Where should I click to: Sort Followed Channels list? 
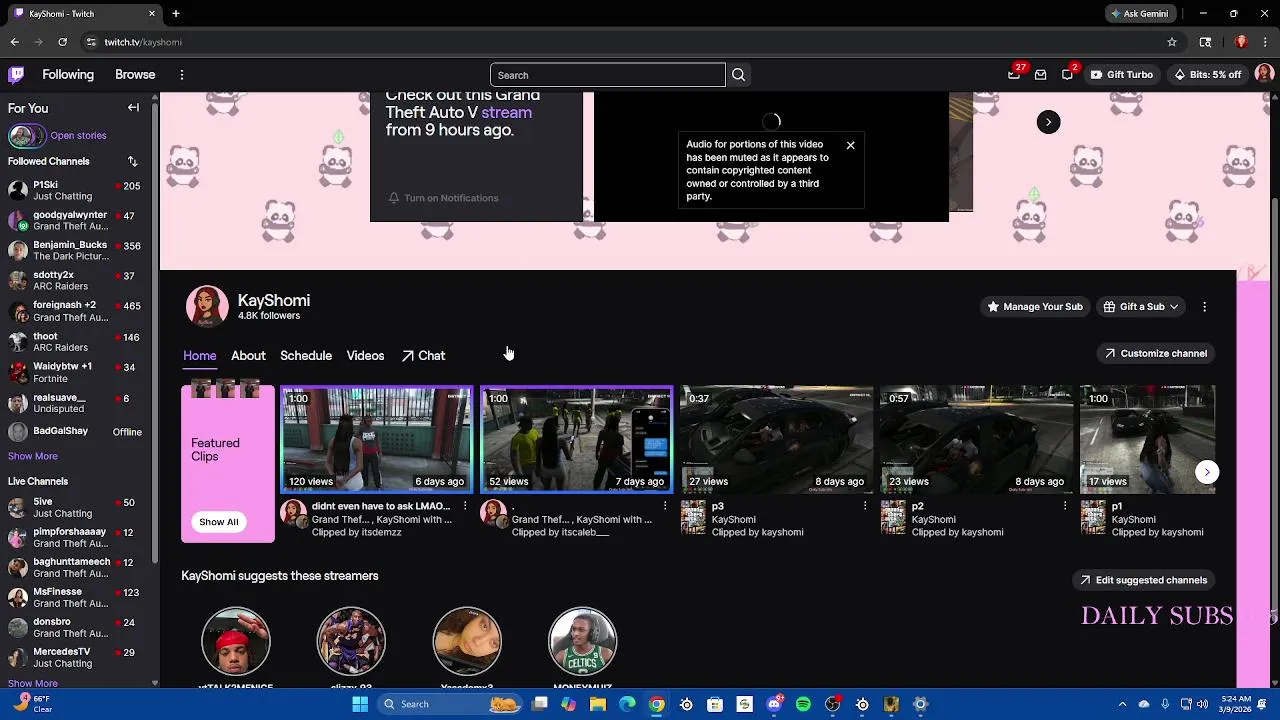point(132,161)
